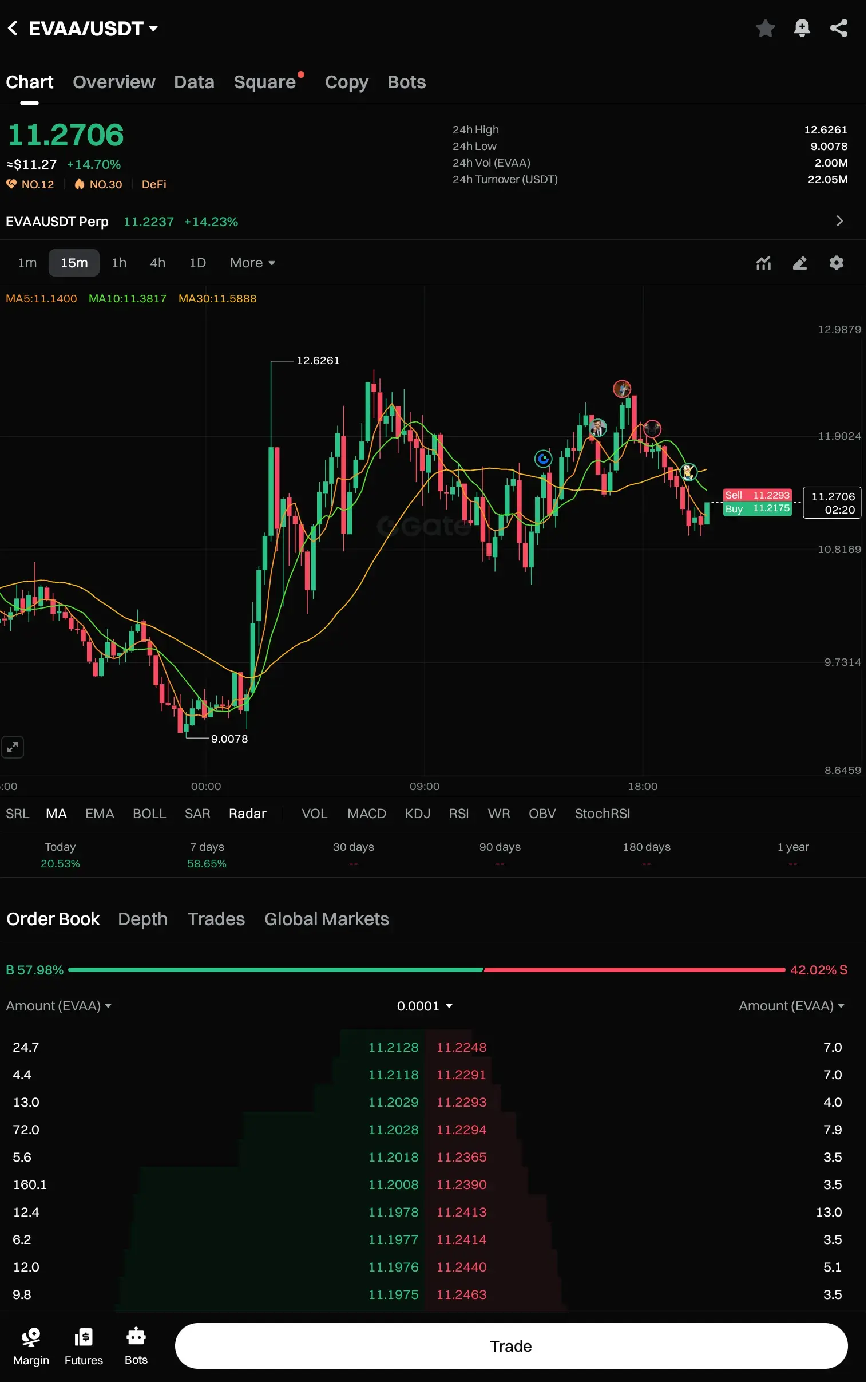Viewport: 868px width, 1382px height.
Task: Open the 0.0001 price precision dropdown
Action: click(425, 1006)
